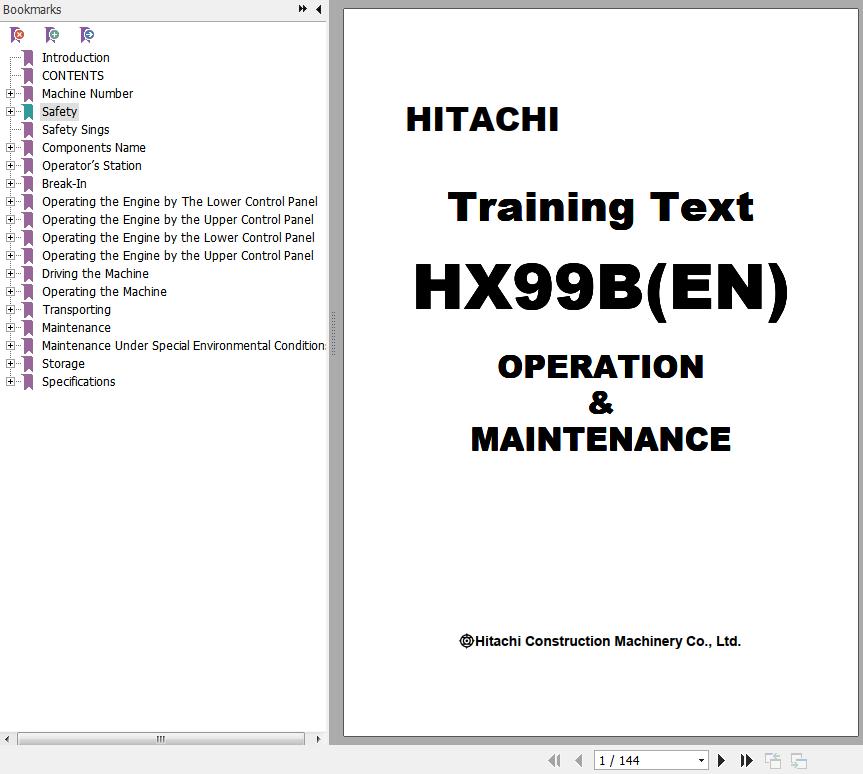Select the Operator's Station bookmark label
Image resolution: width=863 pixels, height=774 pixels.
pyautogui.click(x=92, y=166)
